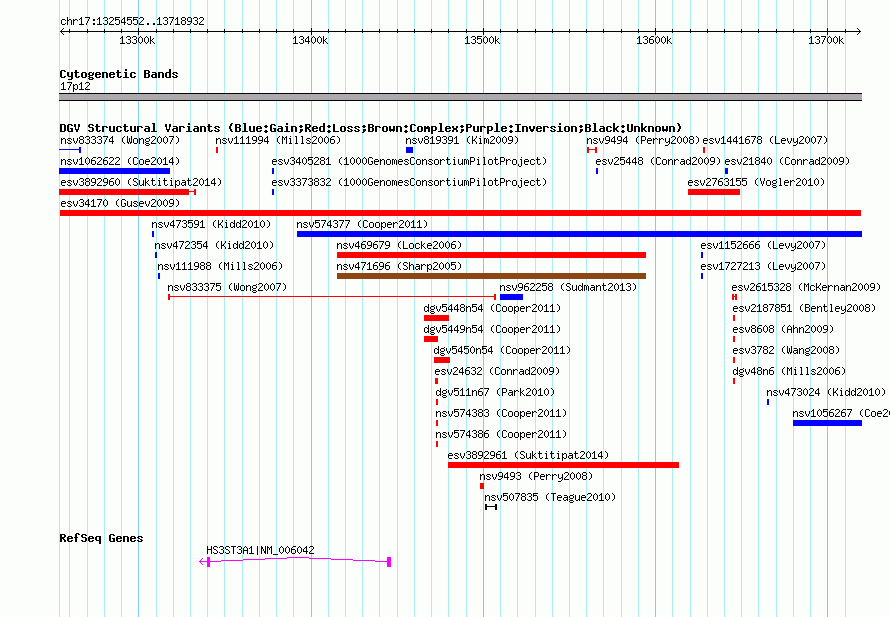Click esv3892961 (Suktitipat2014) label
The height and width of the screenshot is (617, 890).
pos(528,455)
